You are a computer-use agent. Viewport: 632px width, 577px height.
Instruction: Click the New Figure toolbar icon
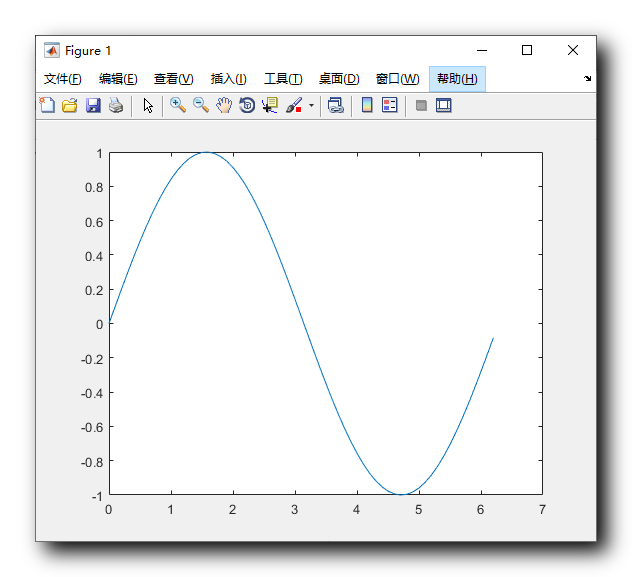[x=47, y=105]
